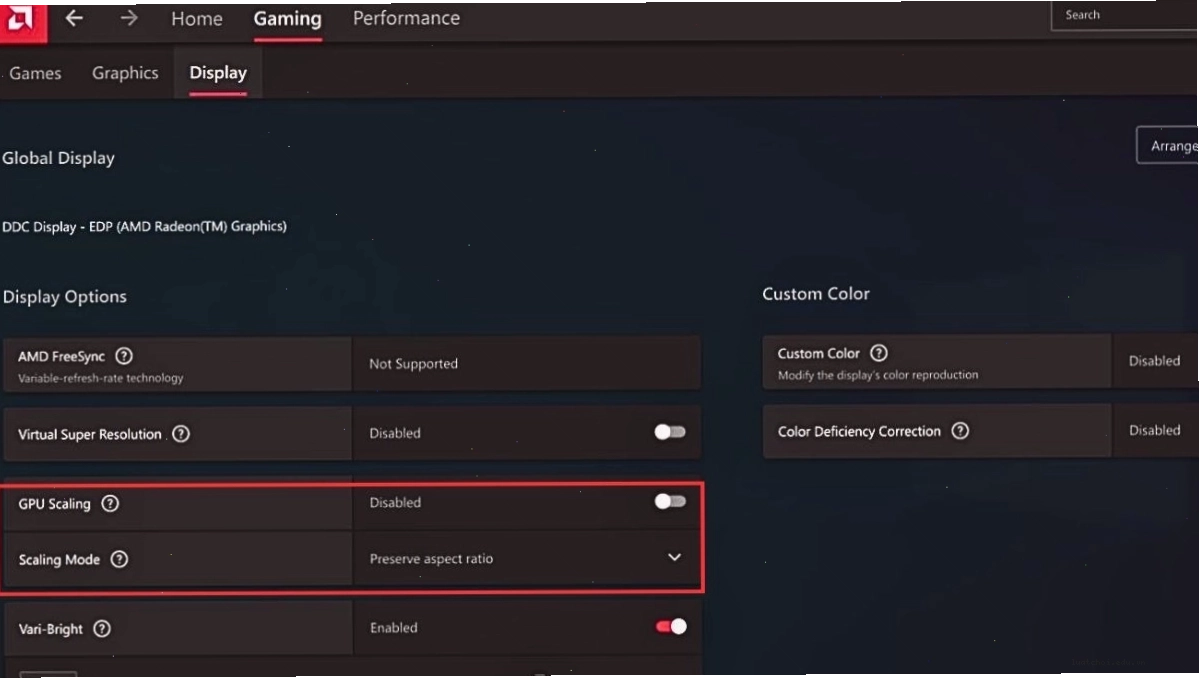Open Custom Color help icon

879,352
